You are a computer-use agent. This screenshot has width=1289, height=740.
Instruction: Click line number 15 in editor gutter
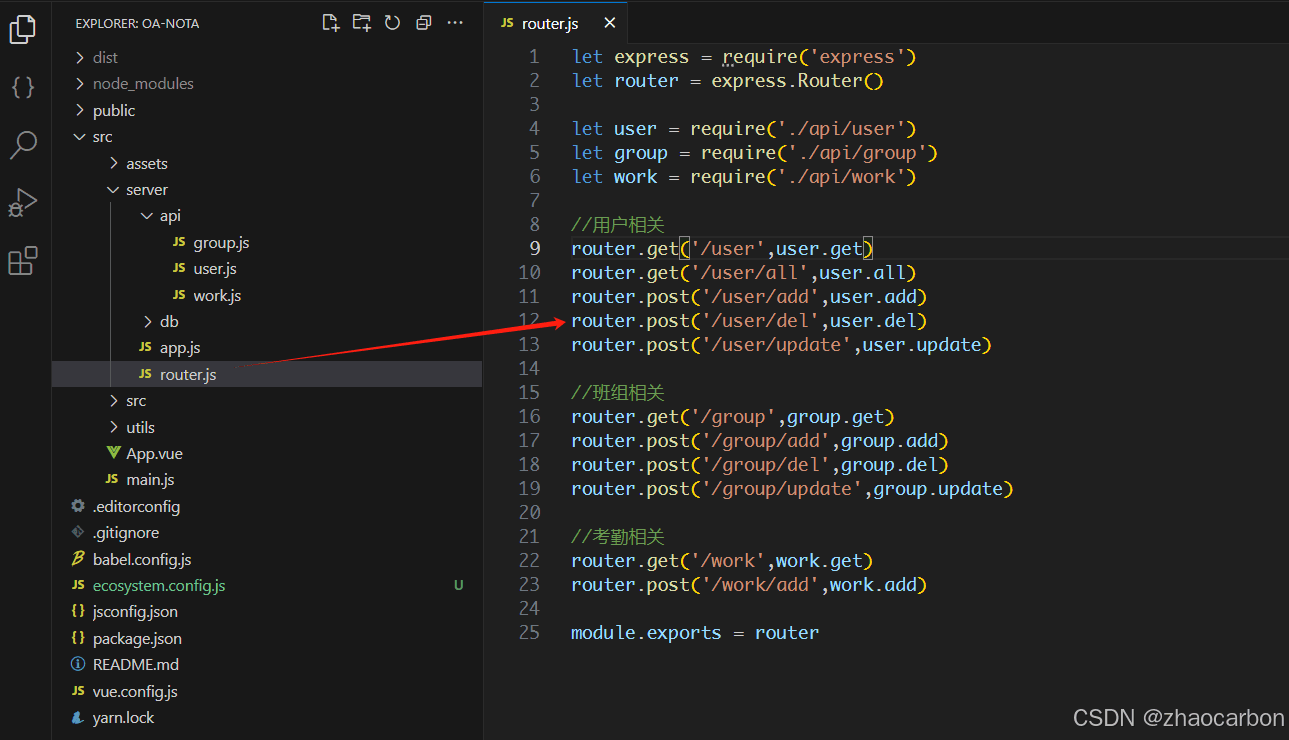[529, 393]
